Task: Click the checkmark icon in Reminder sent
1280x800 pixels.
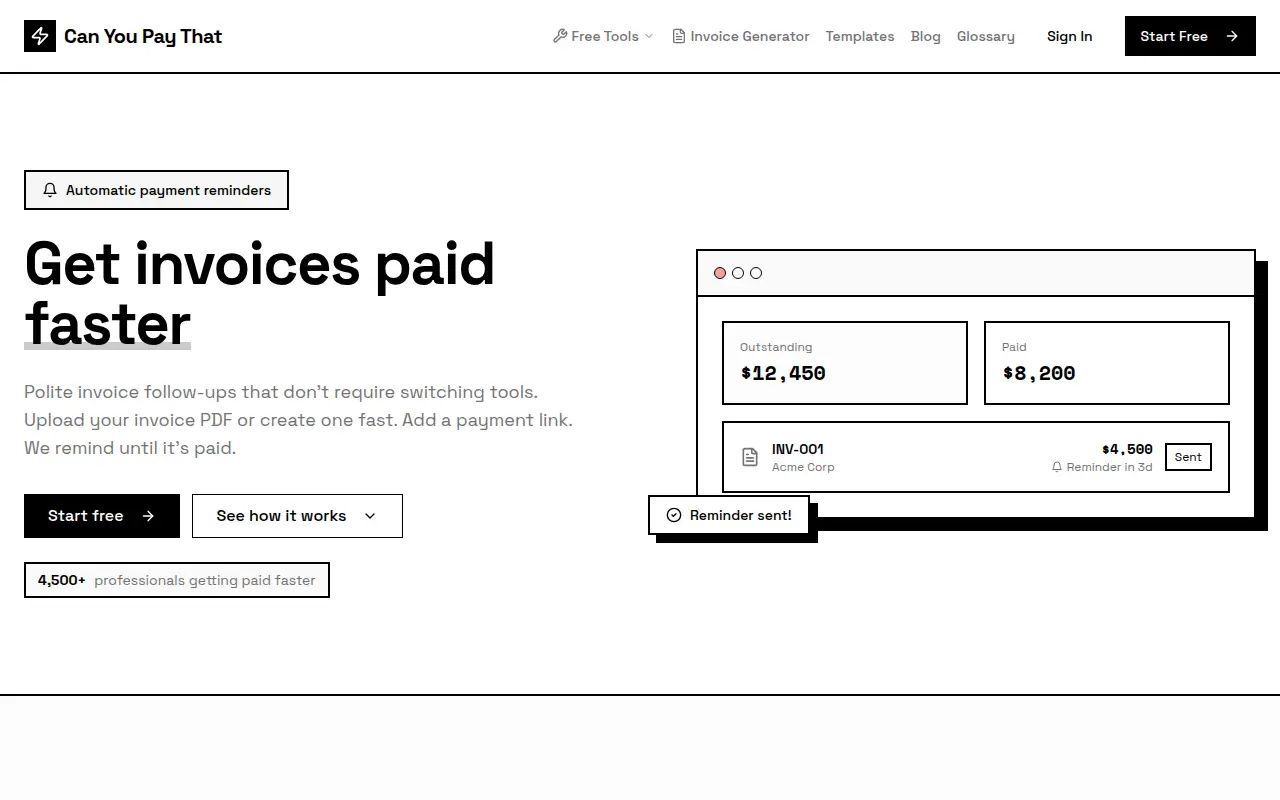Action: (x=674, y=515)
